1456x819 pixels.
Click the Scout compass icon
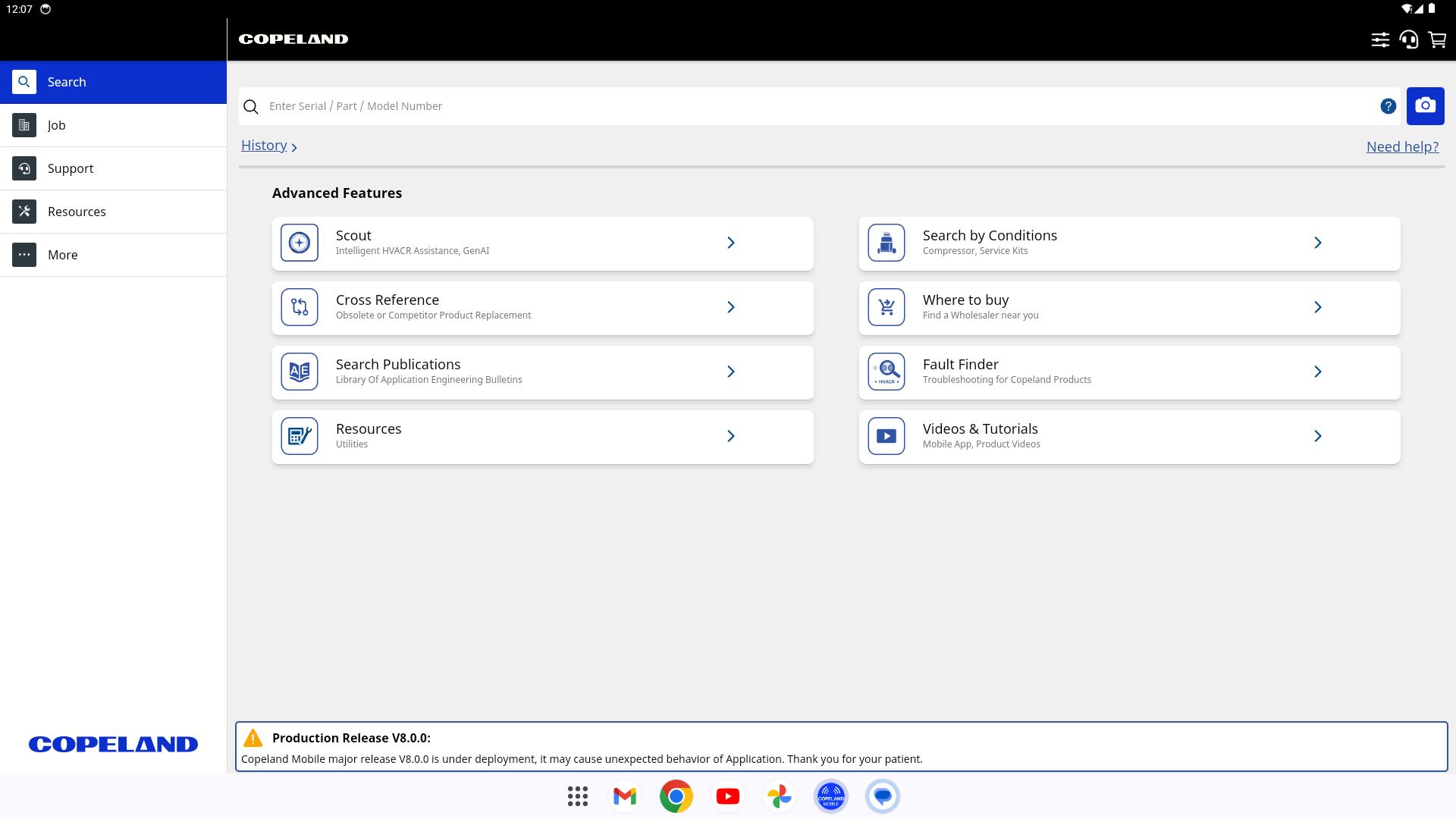[x=300, y=243]
